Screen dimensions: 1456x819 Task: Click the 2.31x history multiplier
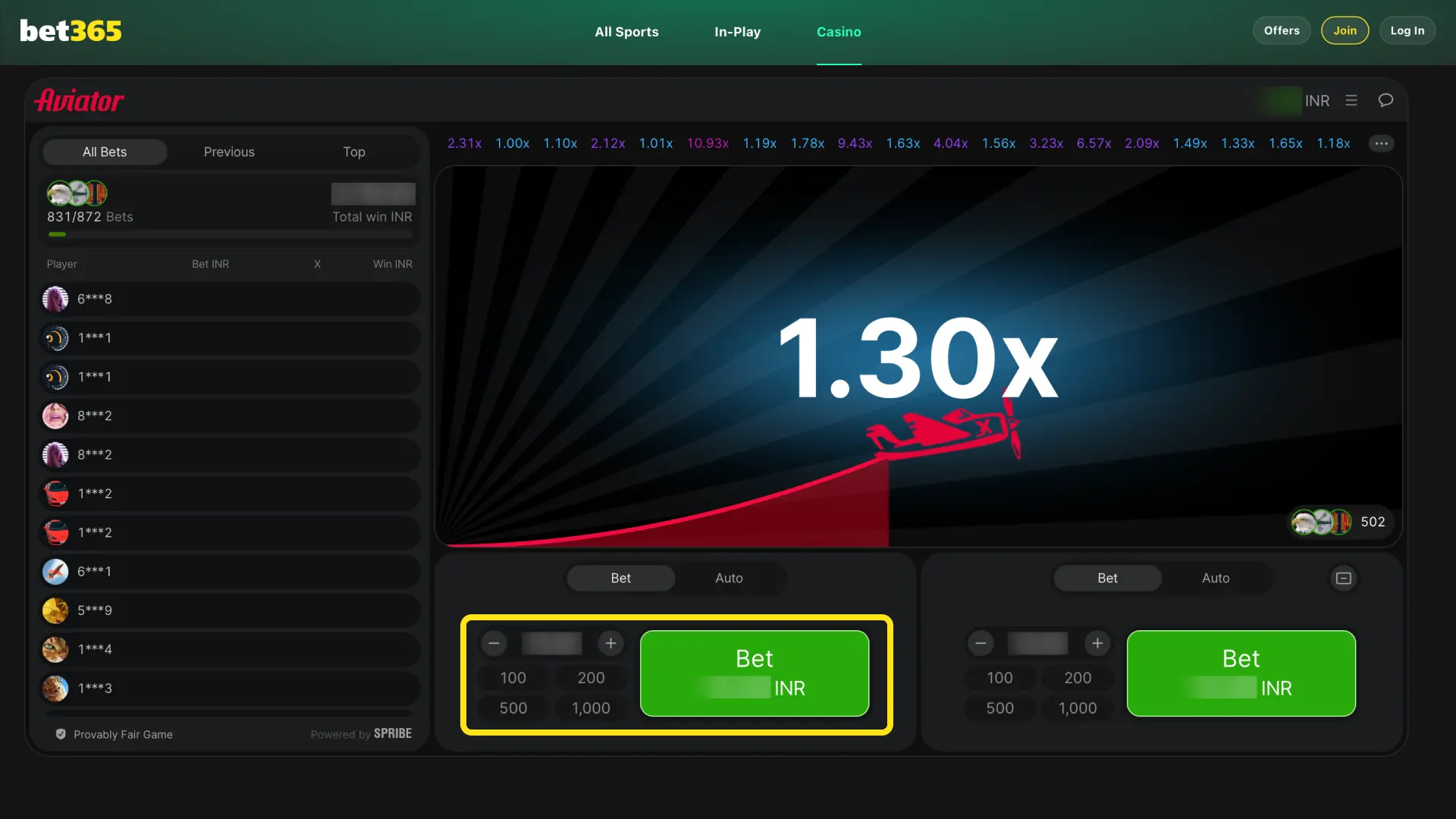464,143
